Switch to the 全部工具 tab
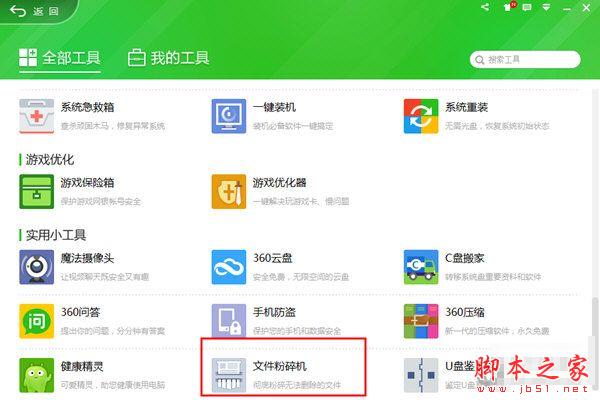Image resolution: width=600 pixels, height=400 pixels. click(x=60, y=58)
